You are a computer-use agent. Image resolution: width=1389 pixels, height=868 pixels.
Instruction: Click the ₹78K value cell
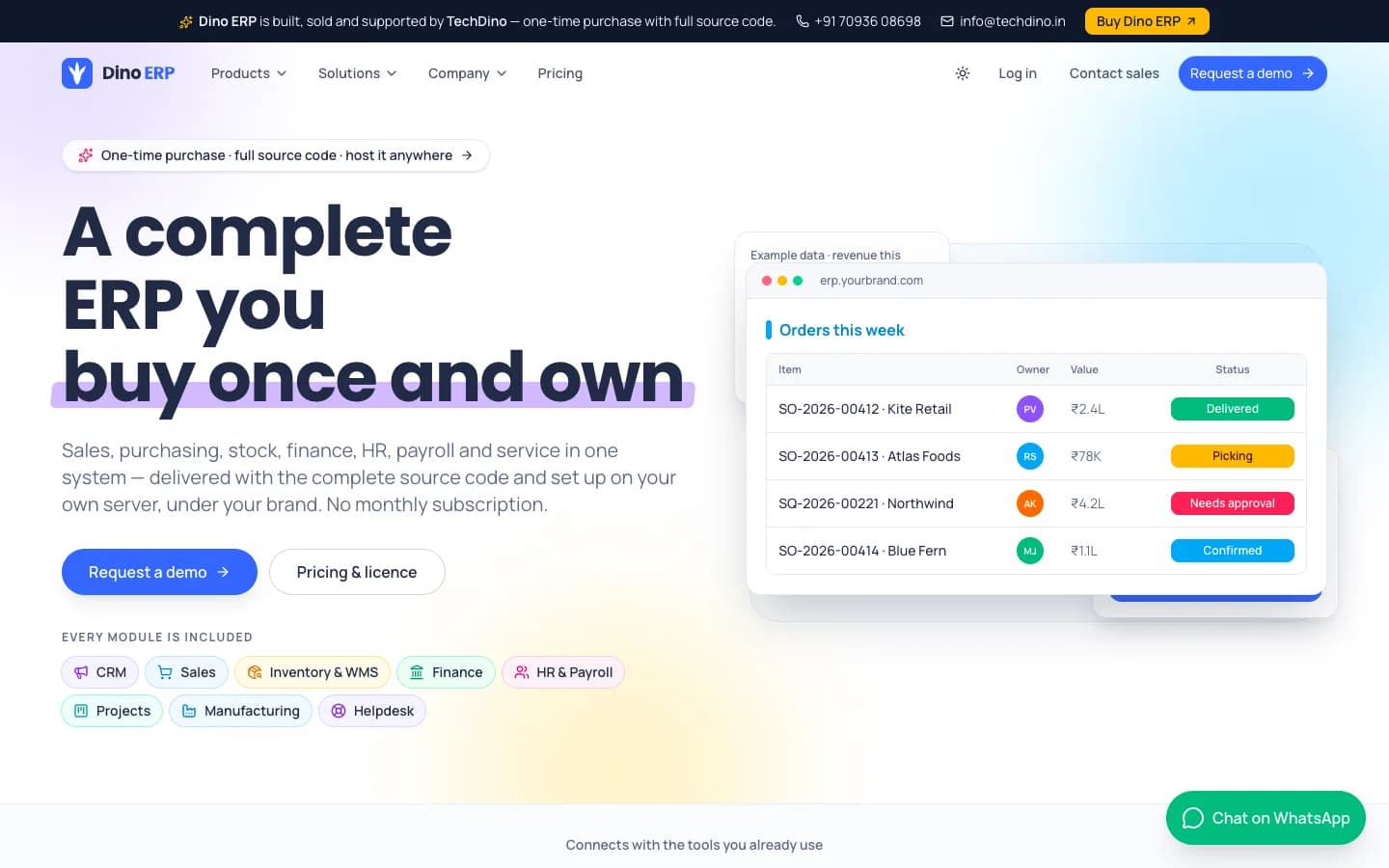coord(1086,456)
